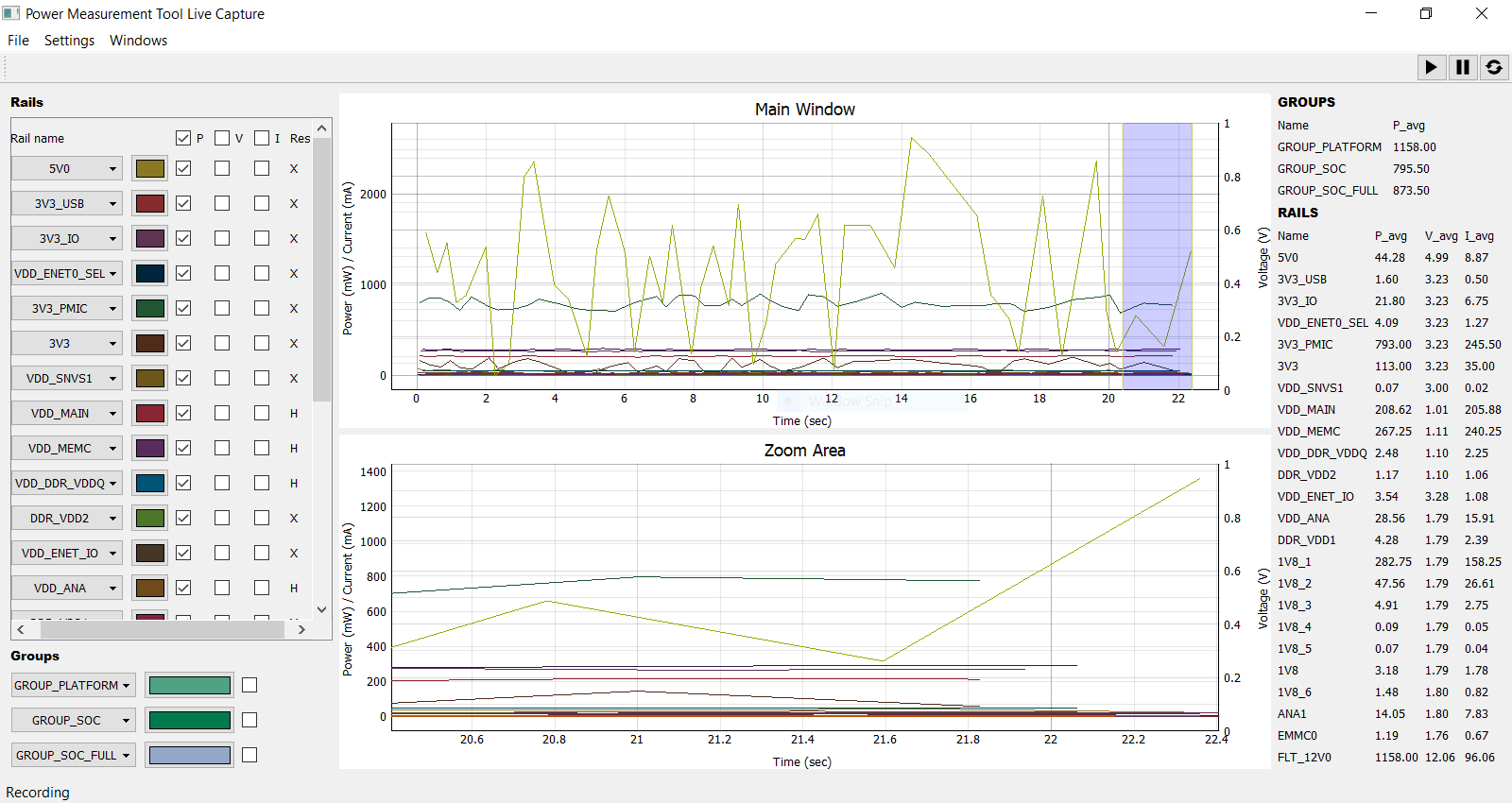Open the 3V3_PMIC rail dropdown

[x=67, y=308]
